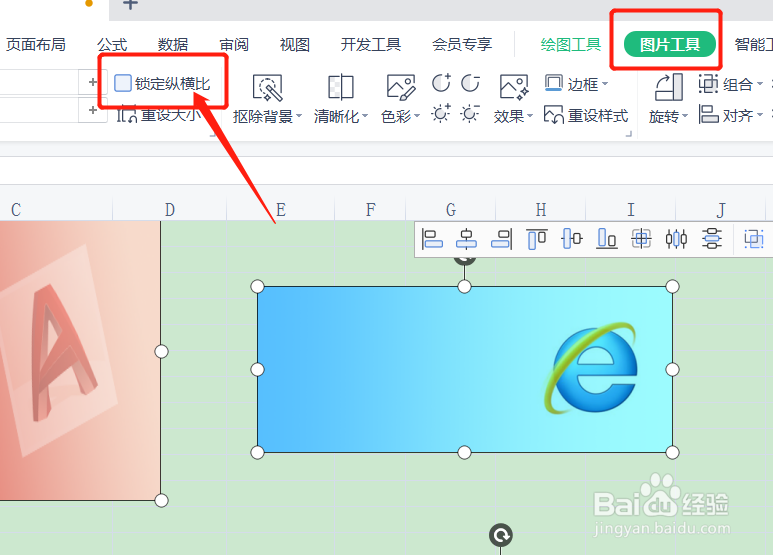Click the 重设大小 button
Viewport: 773px width, 555px height.
tap(159, 115)
